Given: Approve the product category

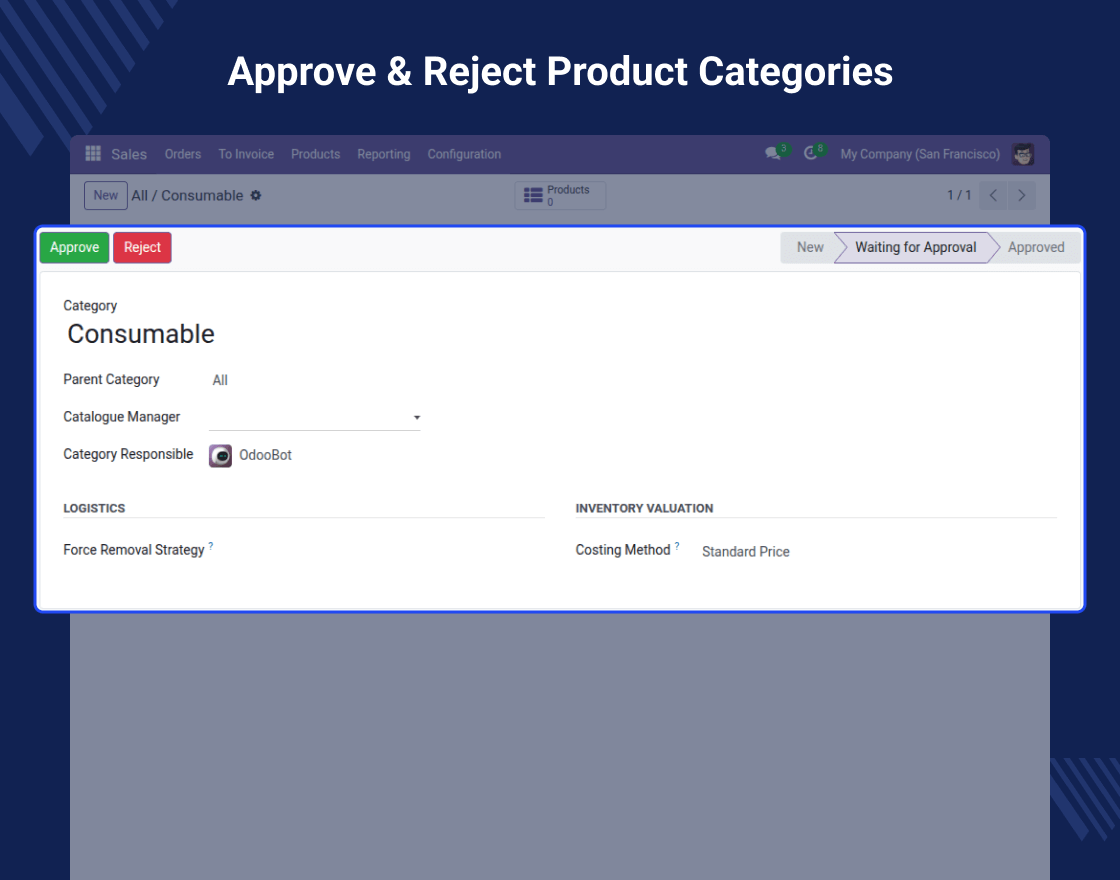Looking at the screenshot, I should point(74,247).
